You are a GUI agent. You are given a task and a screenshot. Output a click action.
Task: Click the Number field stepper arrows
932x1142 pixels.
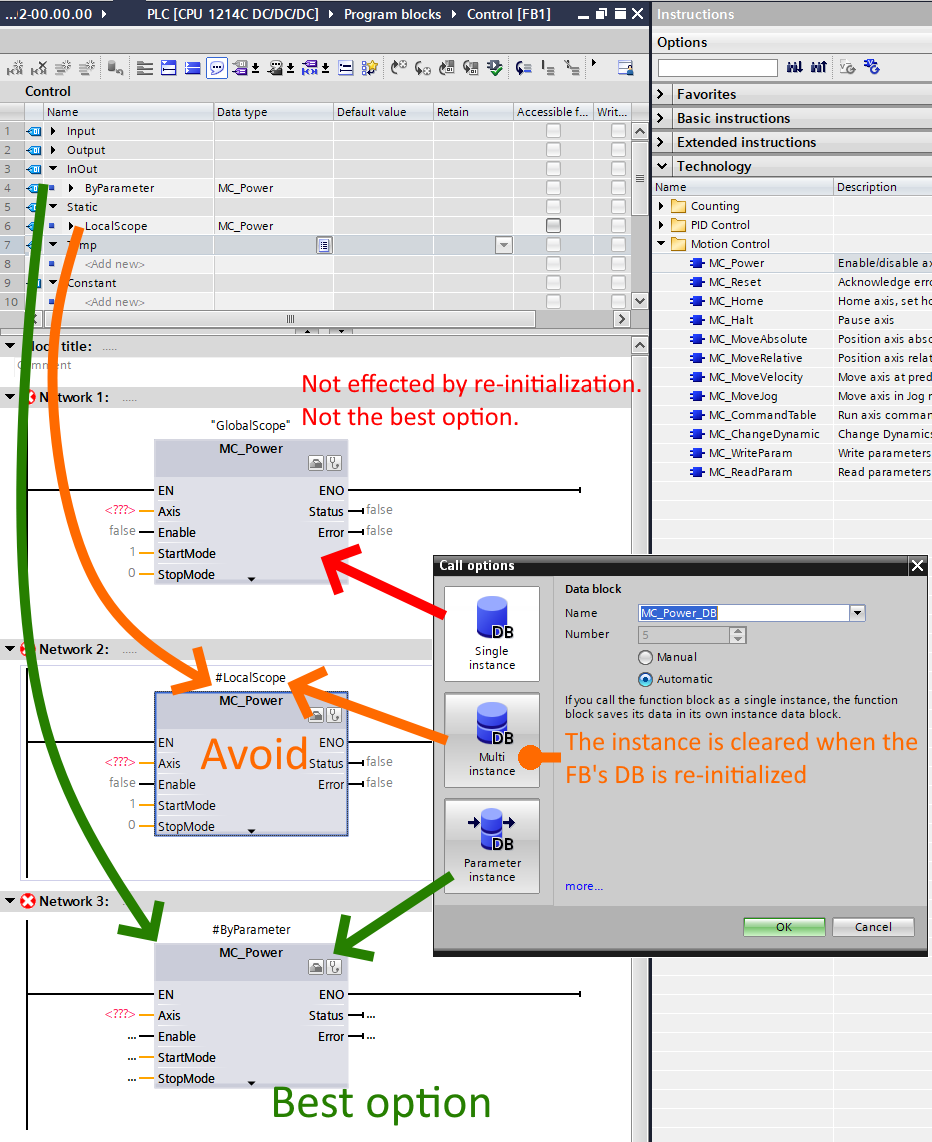(738, 634)
